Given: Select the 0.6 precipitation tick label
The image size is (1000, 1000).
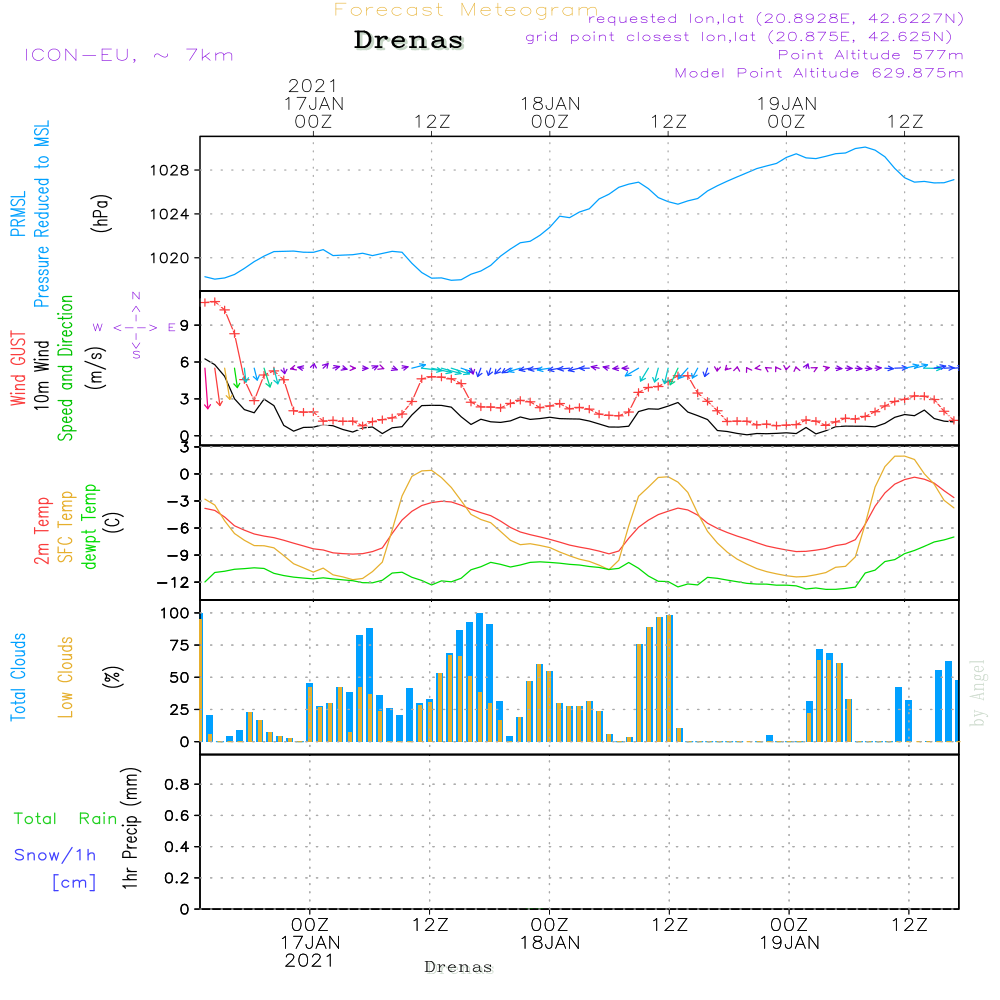Looking at the screenshot, I should click(x=177, y=816).
